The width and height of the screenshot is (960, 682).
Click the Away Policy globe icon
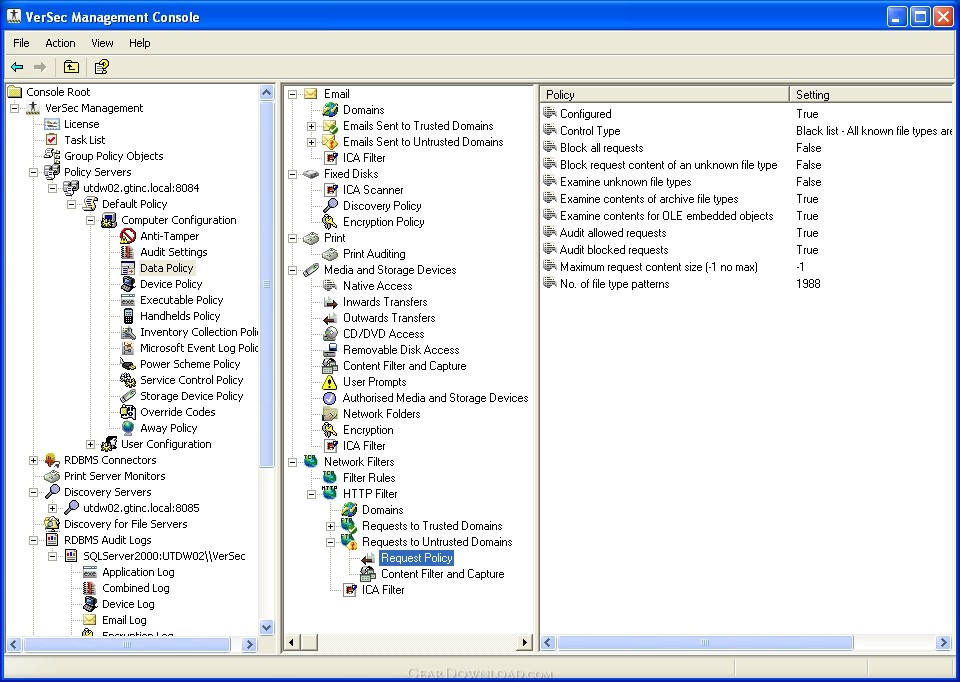pos(128,428)
